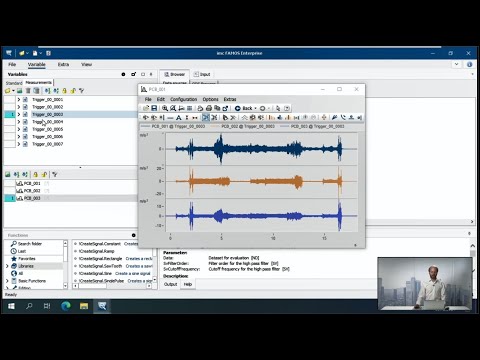Screen dimensions: 480x360
Task: Select Trigger_00_0006 in the measurements list
Action: click(x=47, y=137)
